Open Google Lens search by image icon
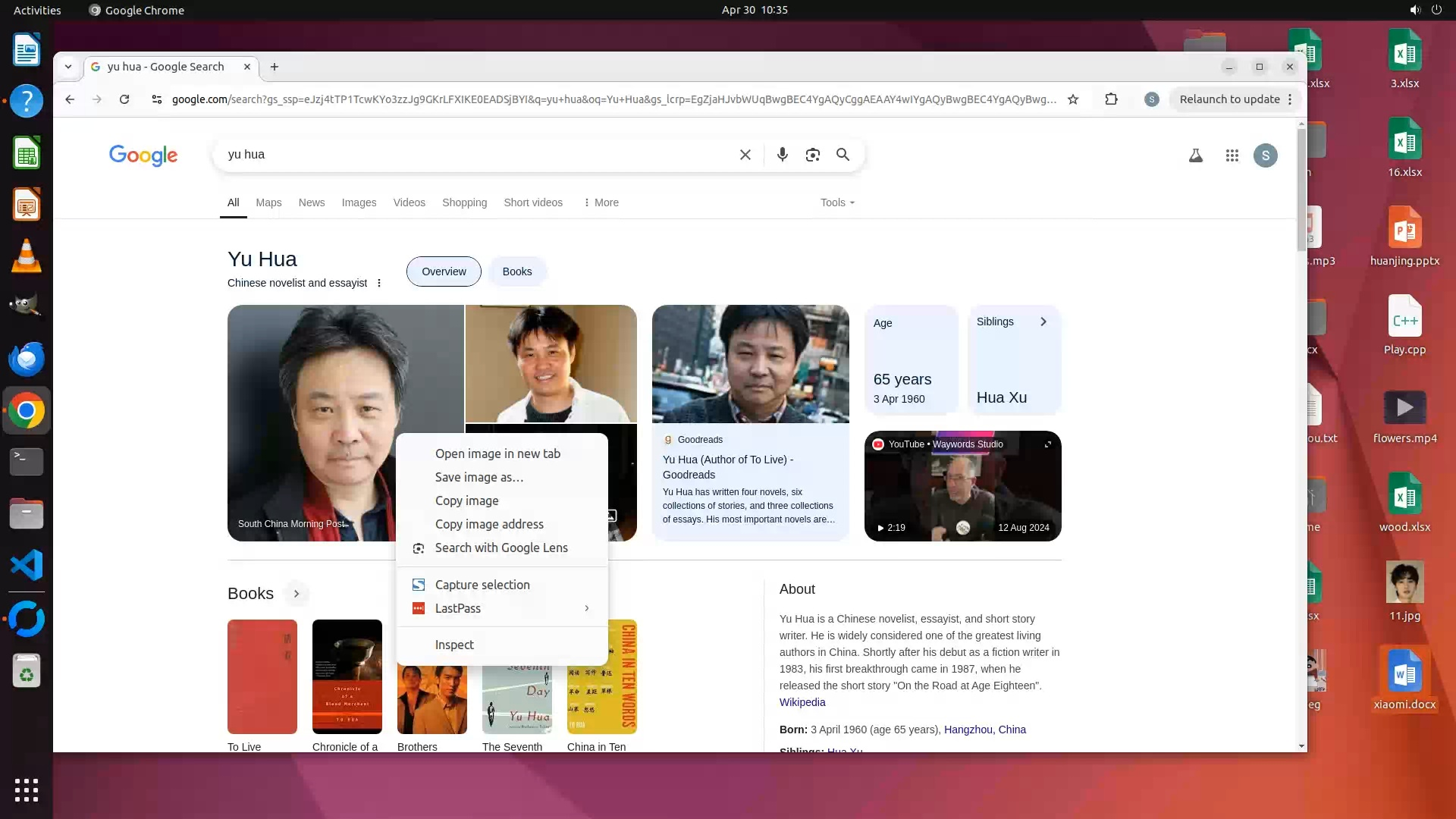 pos(812,155)
